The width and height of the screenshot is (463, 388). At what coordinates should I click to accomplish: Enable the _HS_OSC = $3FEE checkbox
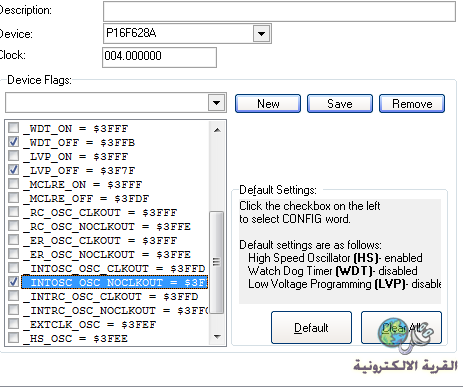pos(13,338)
